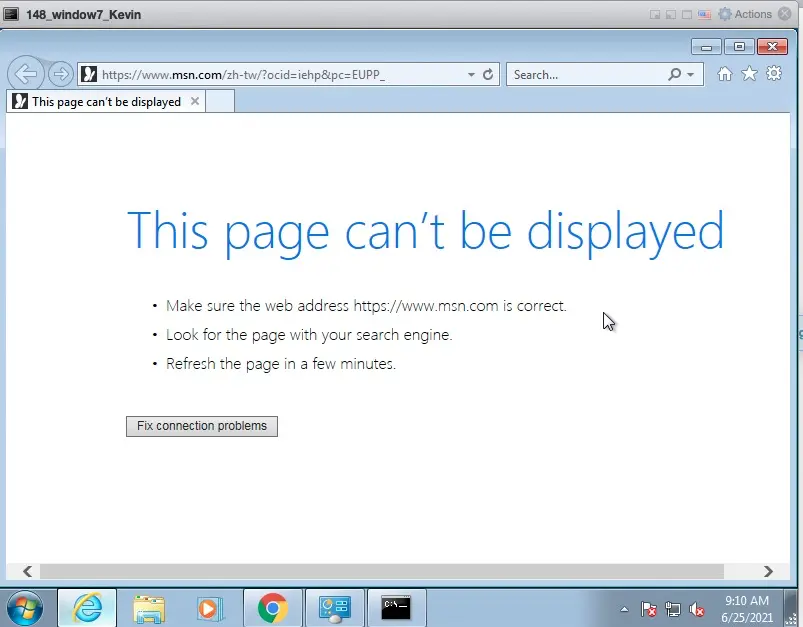Click the Forward navigation arrow
This screenshot has height=627, width=803.
coord(60,74)
